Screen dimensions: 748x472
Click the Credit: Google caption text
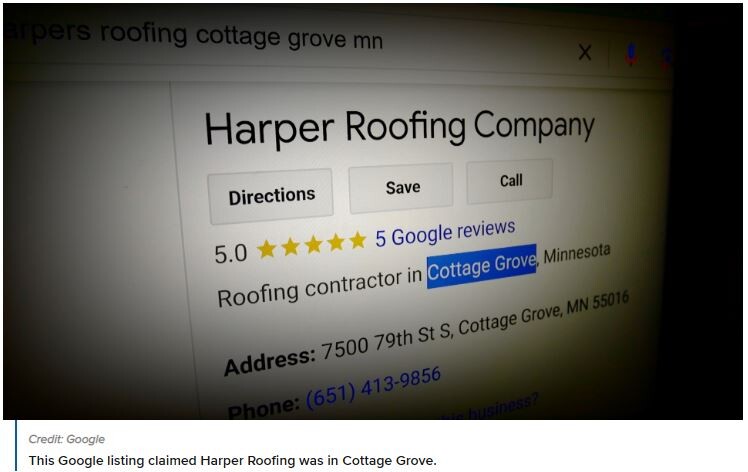pos(66,439)
